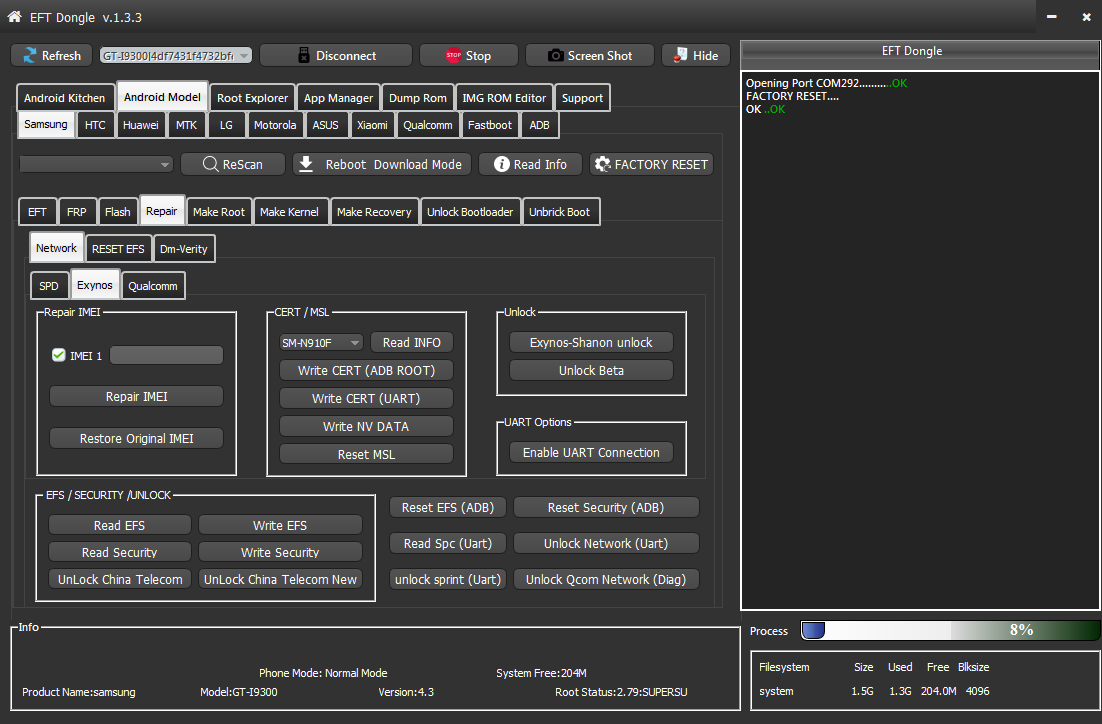Click the Read EFS button
Viewport: 1102px width, 724px height.
click(x=119, y=526)
